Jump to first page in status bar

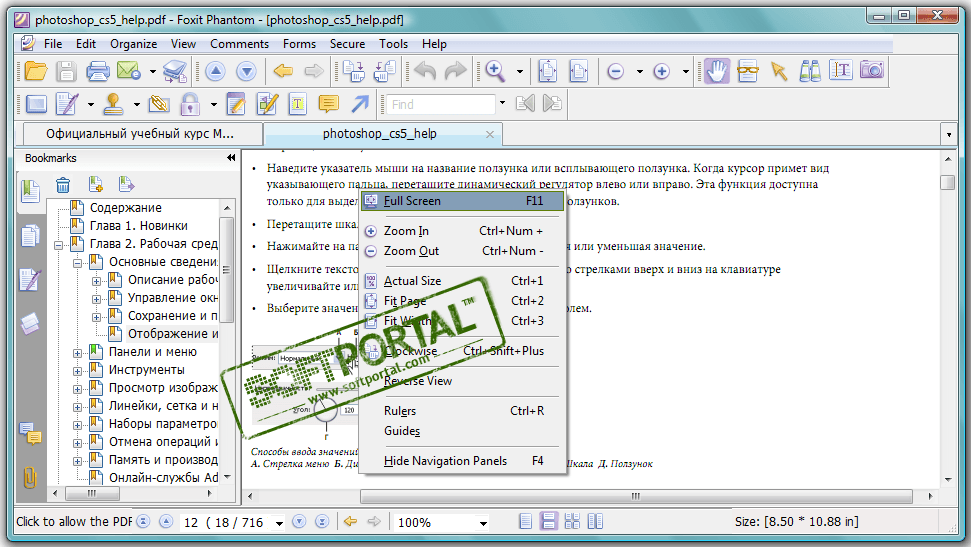(143, 522)
